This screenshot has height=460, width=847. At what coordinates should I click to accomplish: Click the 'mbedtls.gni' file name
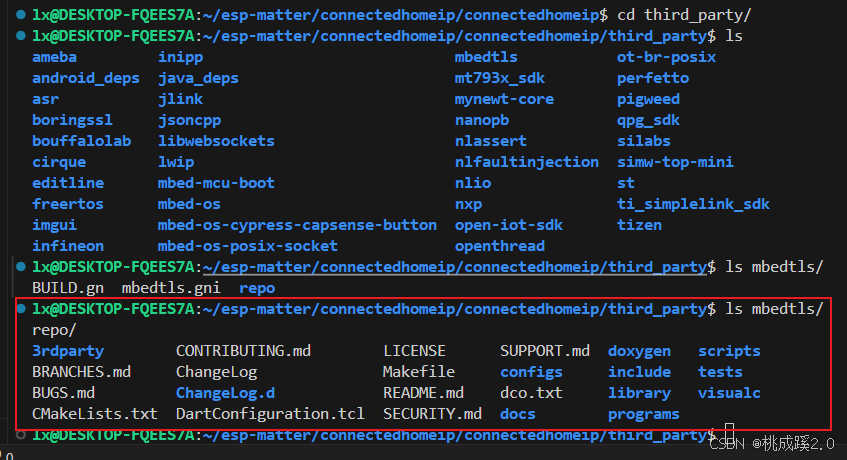tap(171, 288)
